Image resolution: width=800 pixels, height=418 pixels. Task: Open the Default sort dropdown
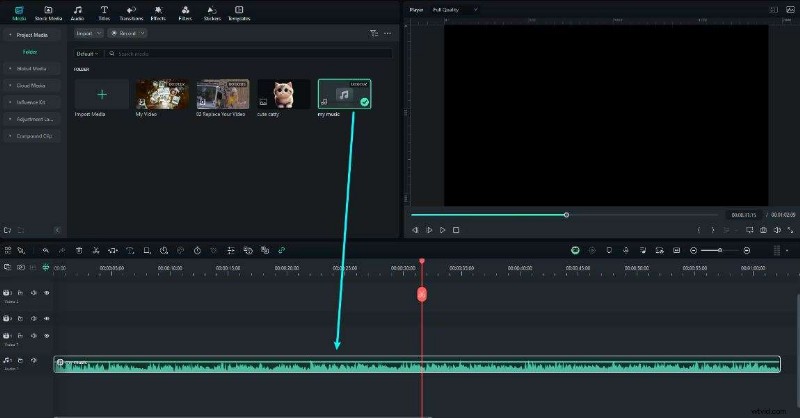(87, 54)
